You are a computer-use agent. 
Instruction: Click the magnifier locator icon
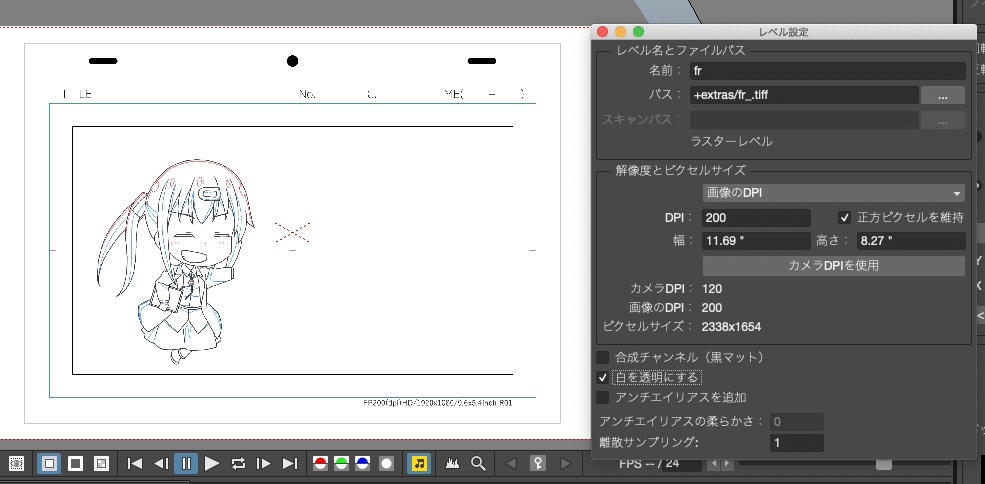(x=479, y=464)
